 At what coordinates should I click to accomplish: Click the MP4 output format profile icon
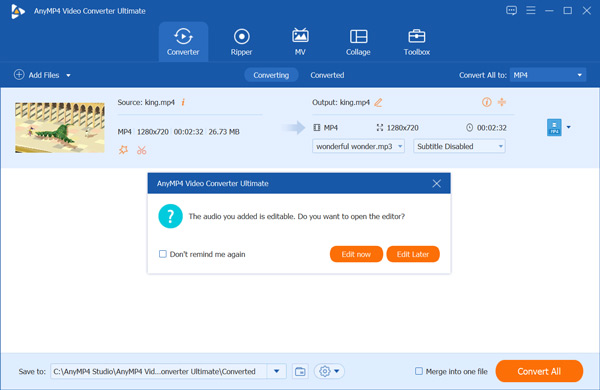tap(554, 127)
